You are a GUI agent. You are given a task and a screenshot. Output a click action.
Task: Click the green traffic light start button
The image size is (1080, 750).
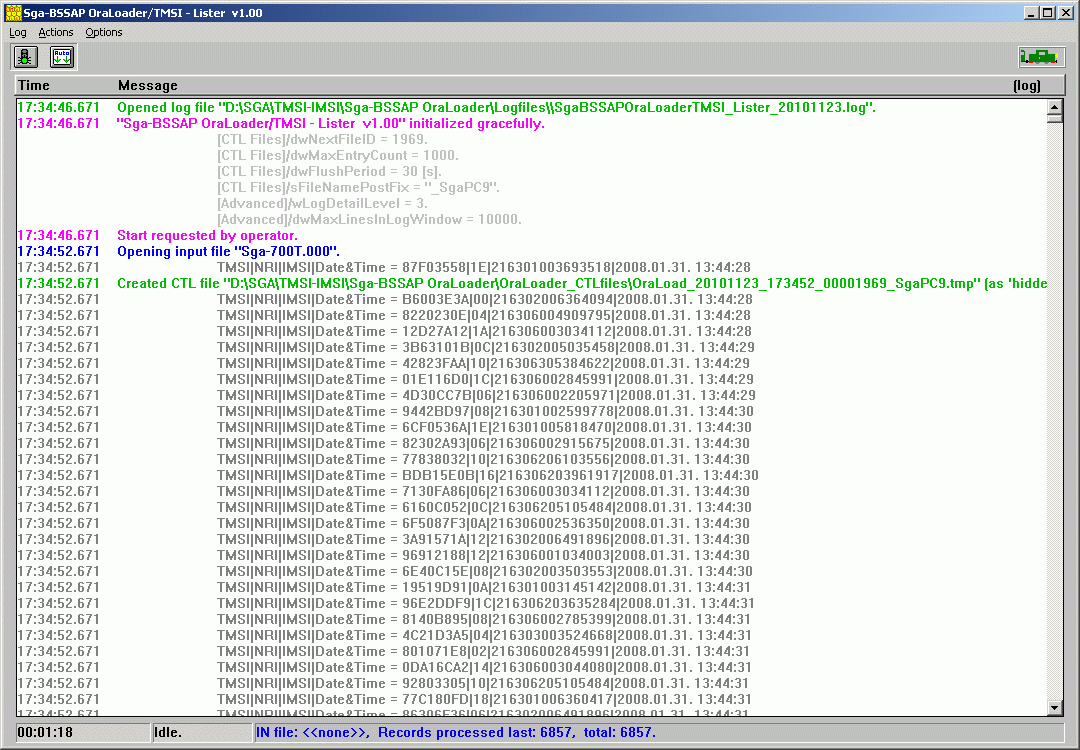[26, 57]
